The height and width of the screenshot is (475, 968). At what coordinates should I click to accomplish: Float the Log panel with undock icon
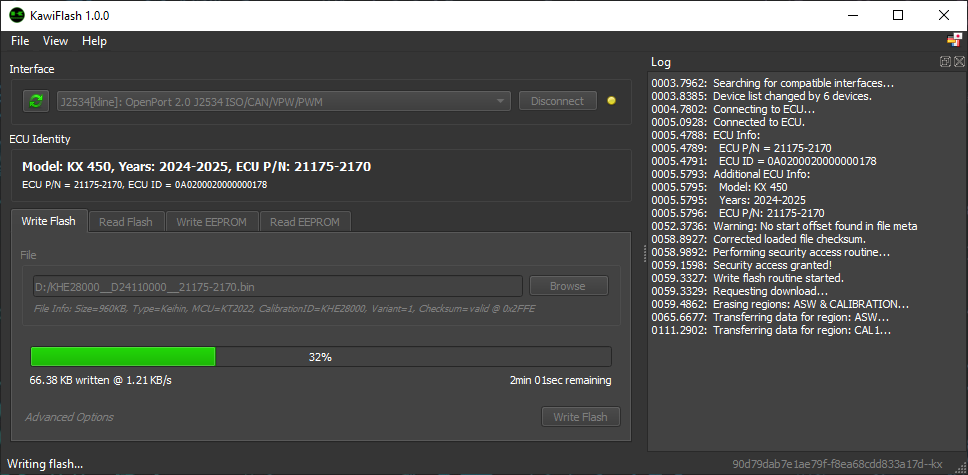pyautogui.click(x=945, y=61)
